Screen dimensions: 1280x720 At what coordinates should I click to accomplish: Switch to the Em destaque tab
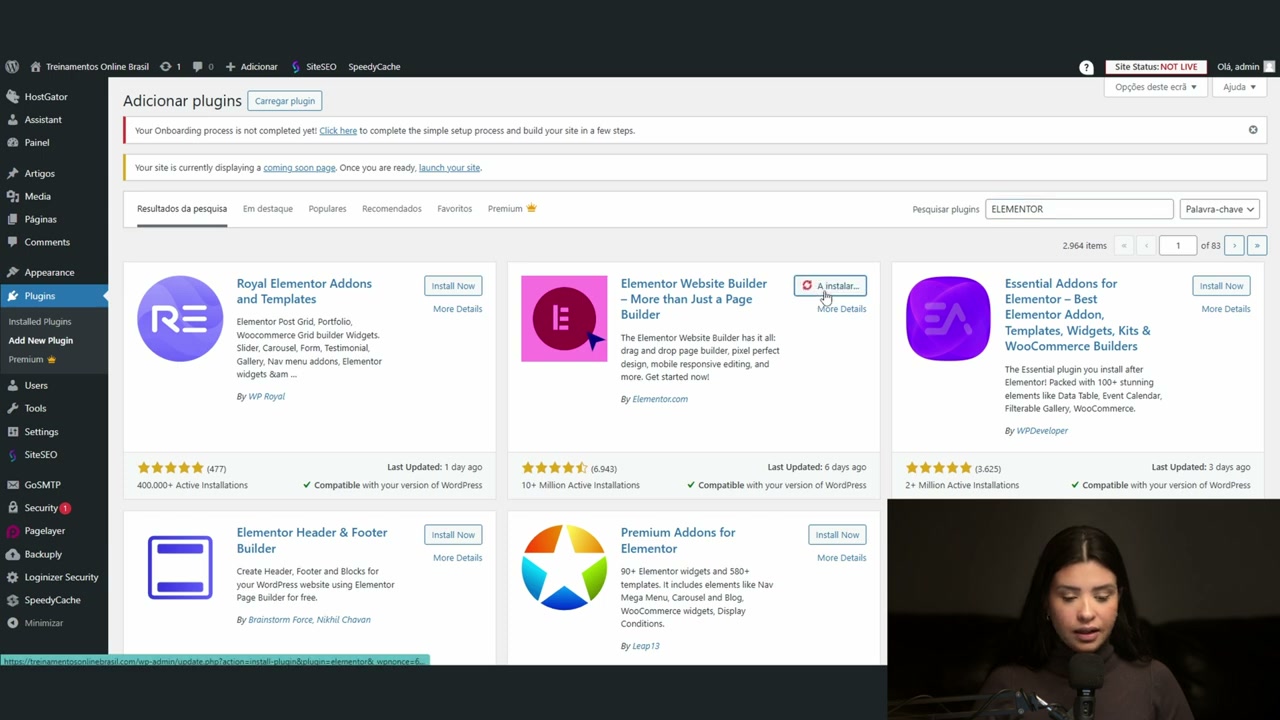268,209
